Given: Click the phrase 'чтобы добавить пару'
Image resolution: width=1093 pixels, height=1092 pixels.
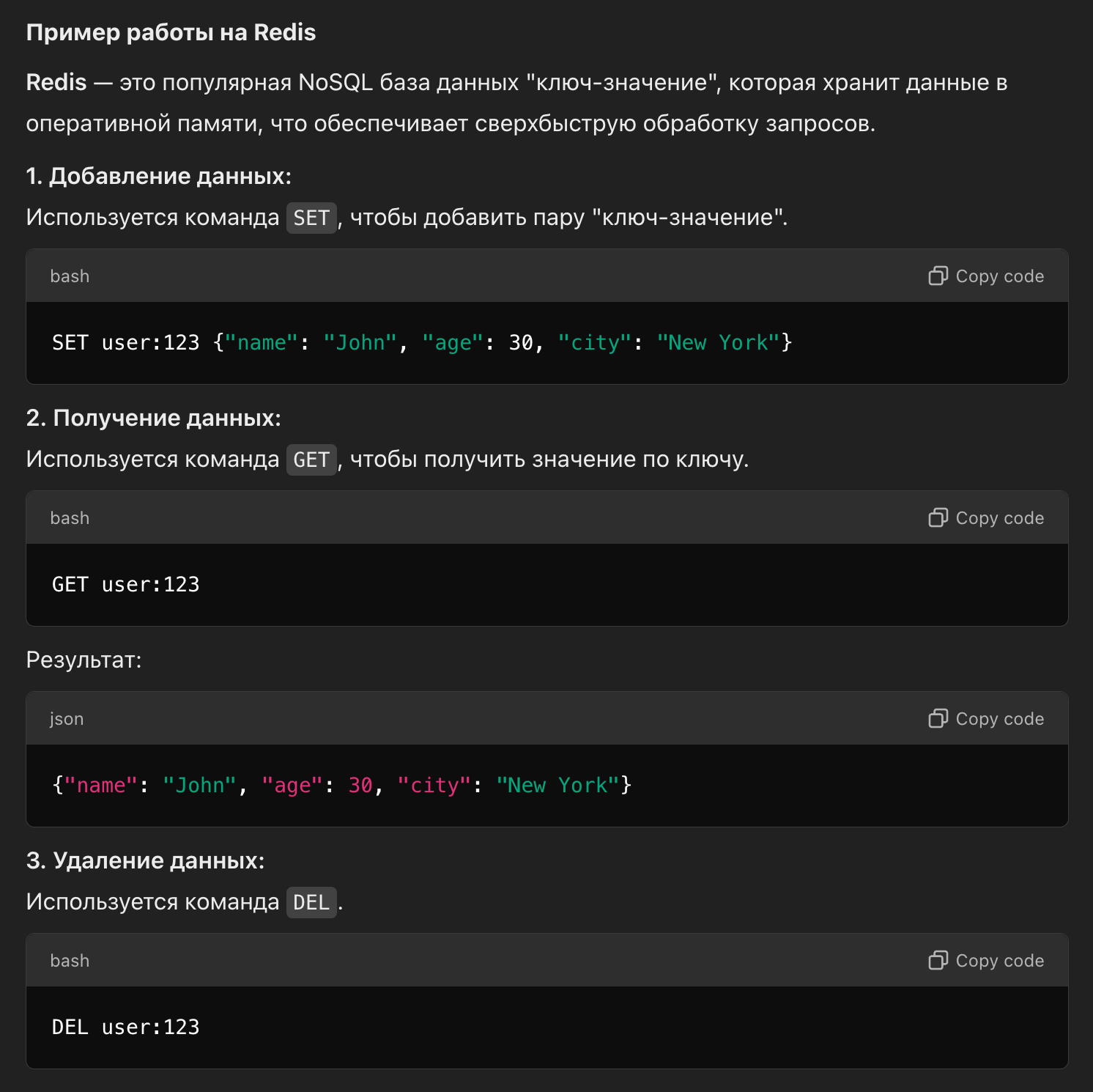Looking at the screenshot, I should 467,217.
